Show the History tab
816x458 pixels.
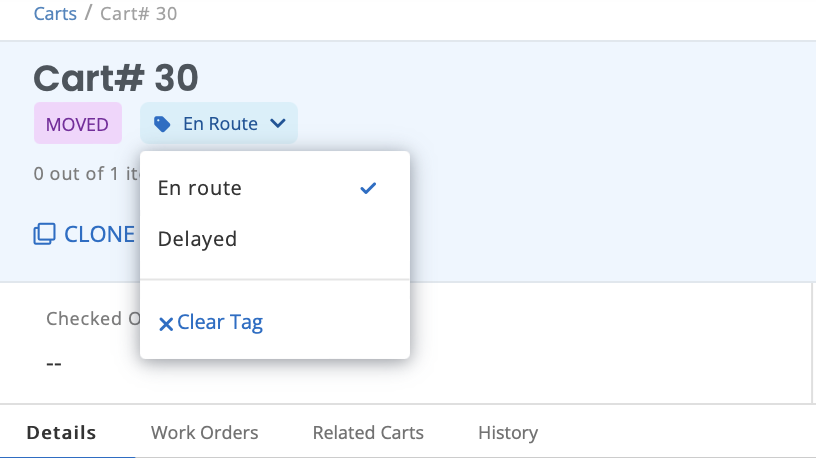(508, 432)
